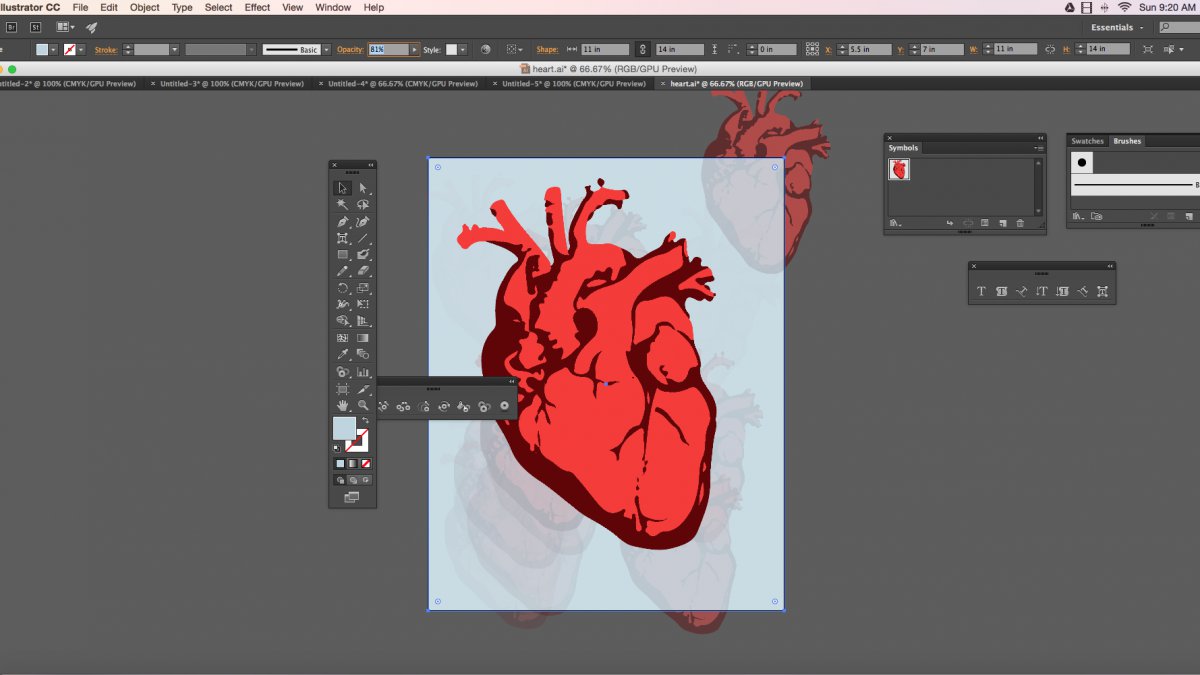
Task: Click the Shape link in control bar
Action: pyautogui.click(x=547, y=49)
